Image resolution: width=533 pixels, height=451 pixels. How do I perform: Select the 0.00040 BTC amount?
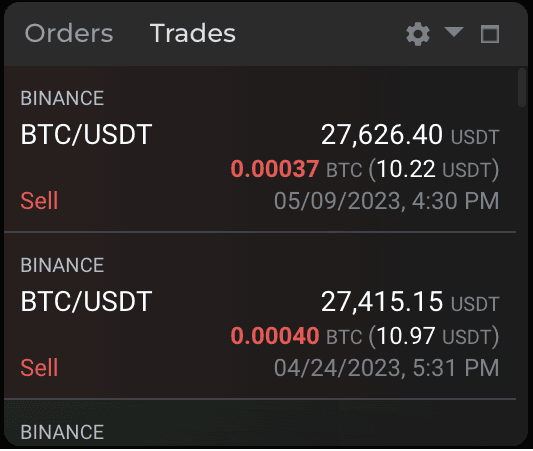tap(296, 336)
